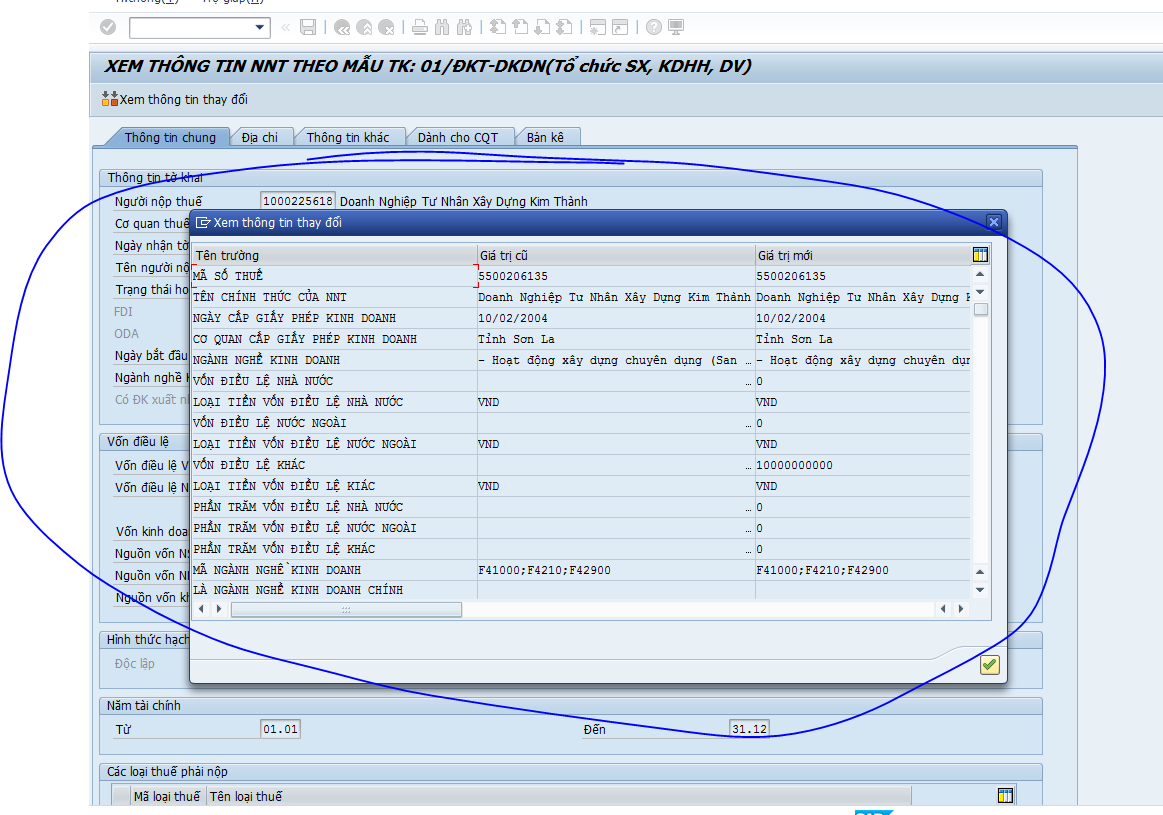Click 'MÃ SỐ THUẾ' field name cell

(x=335, y=276)
